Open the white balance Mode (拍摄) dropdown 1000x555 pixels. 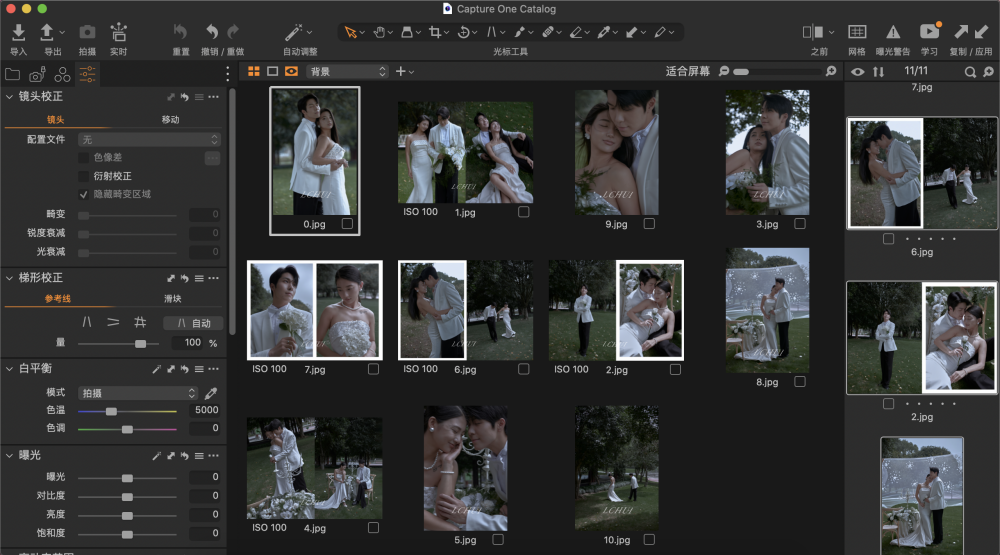tap(138, 393)
